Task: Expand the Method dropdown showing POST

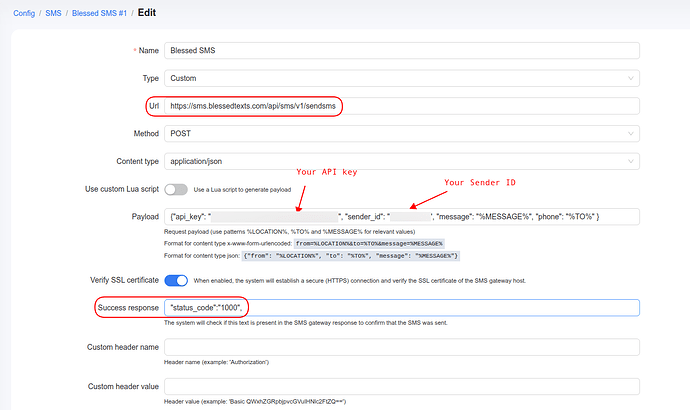Action: point(400,133)
